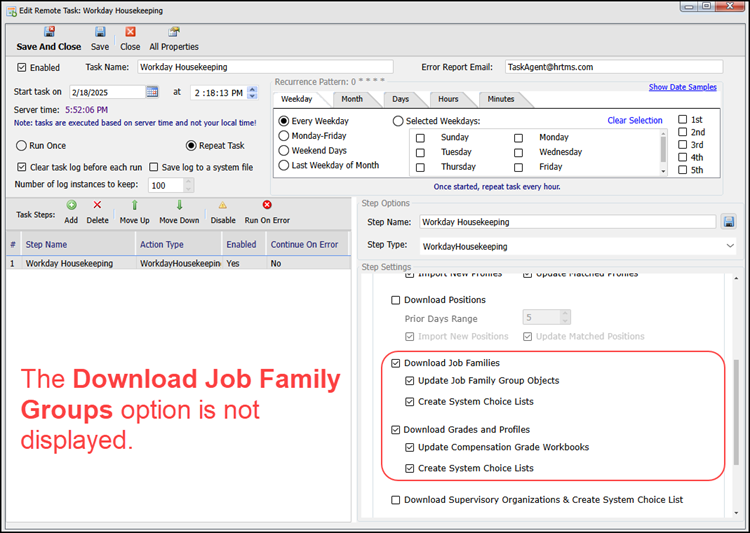
Task: Select Monday-Friday recurrence option
Action: 284,136
